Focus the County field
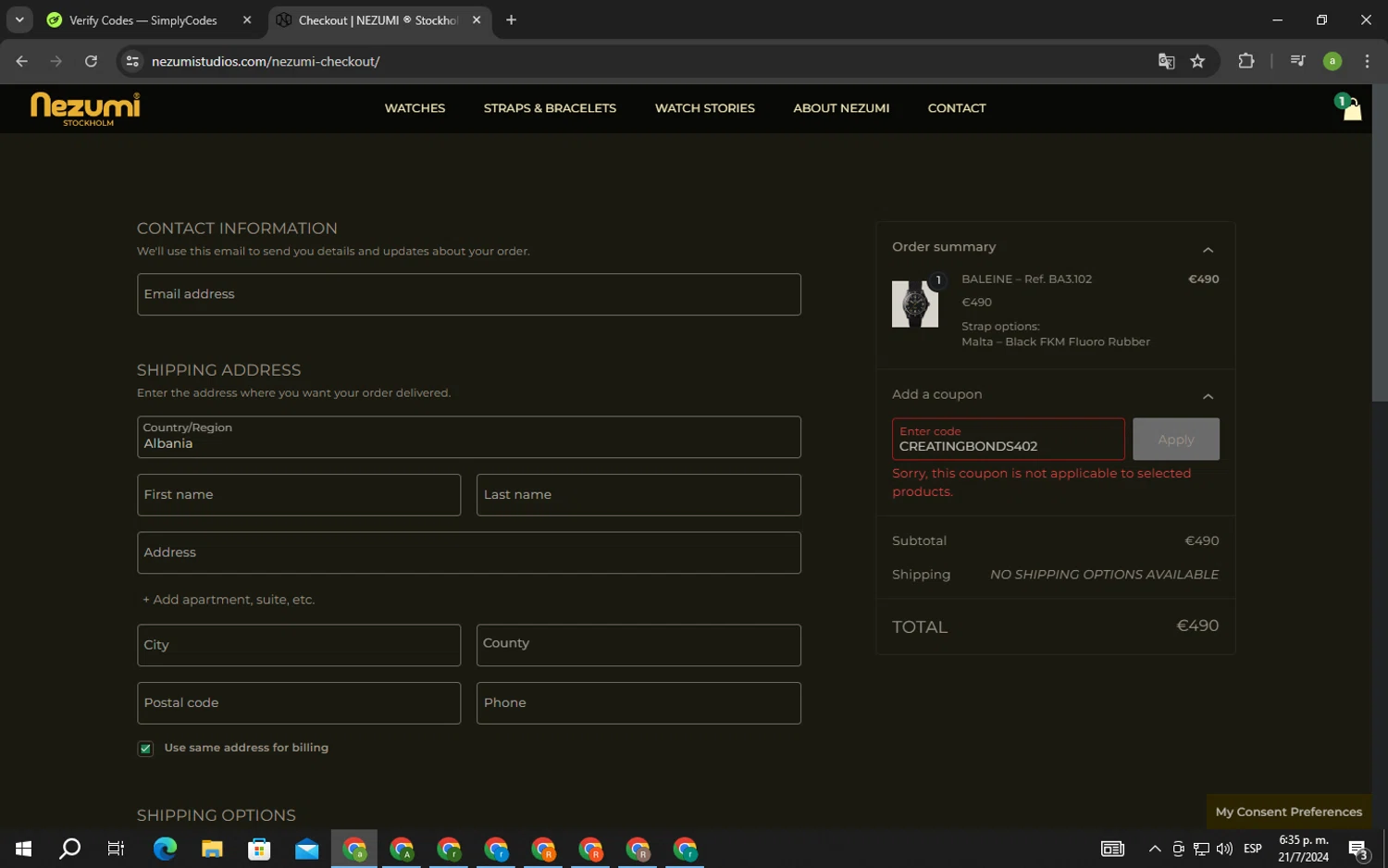This screenshot has width=1388, height=868. (638, 645)
